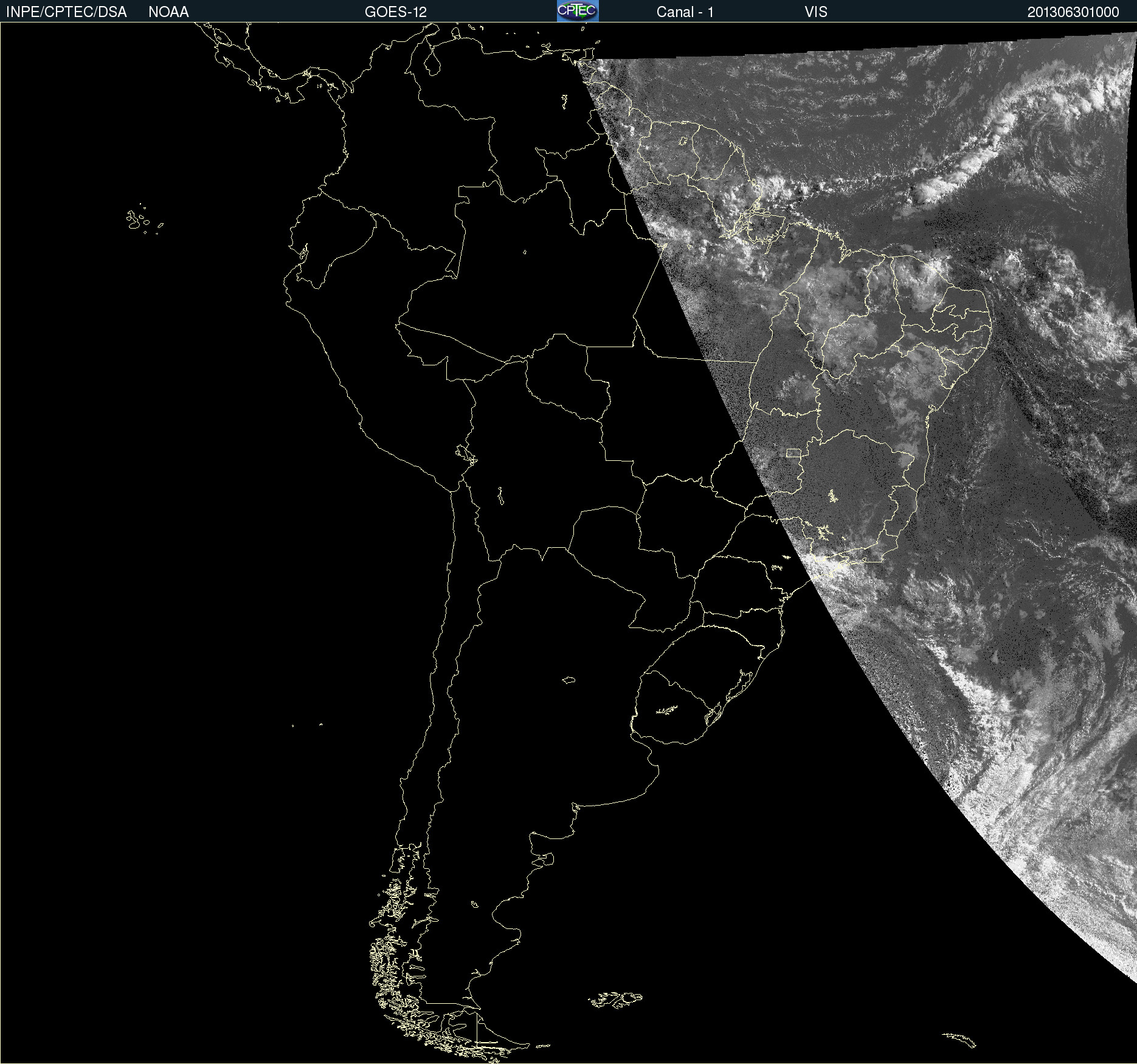Screen dimensions: 1137x1064
Task: Click the CPTEC logo in the header
Action: click(x=578, y=11)
